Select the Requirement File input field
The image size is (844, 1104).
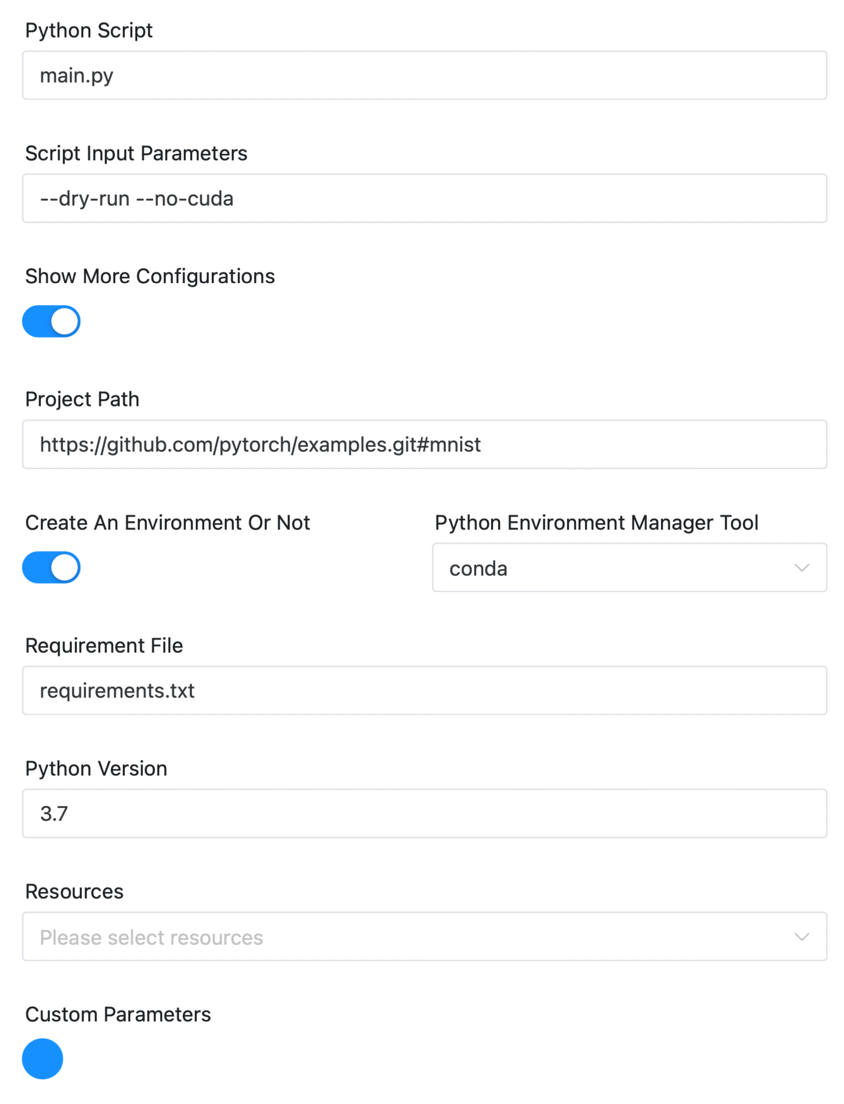click(424, 691)
